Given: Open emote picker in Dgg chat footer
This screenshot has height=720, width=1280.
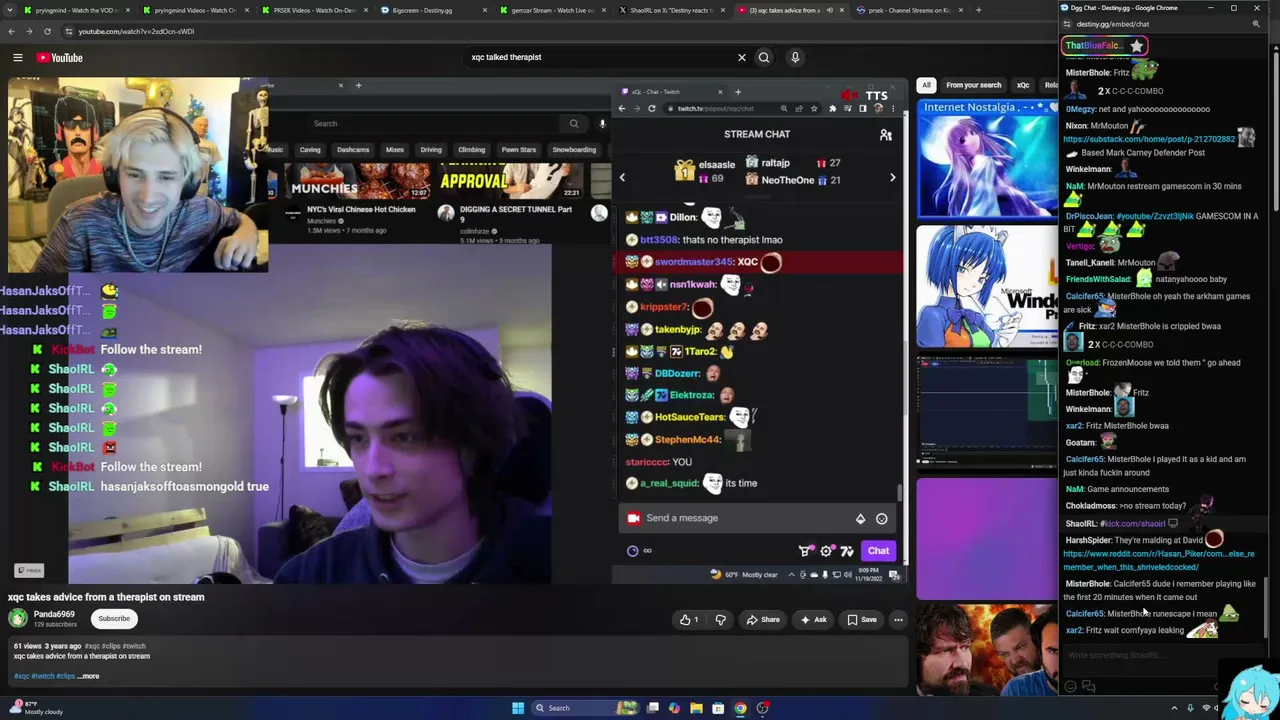Looking at the screenshot, I should [1071, 687].
